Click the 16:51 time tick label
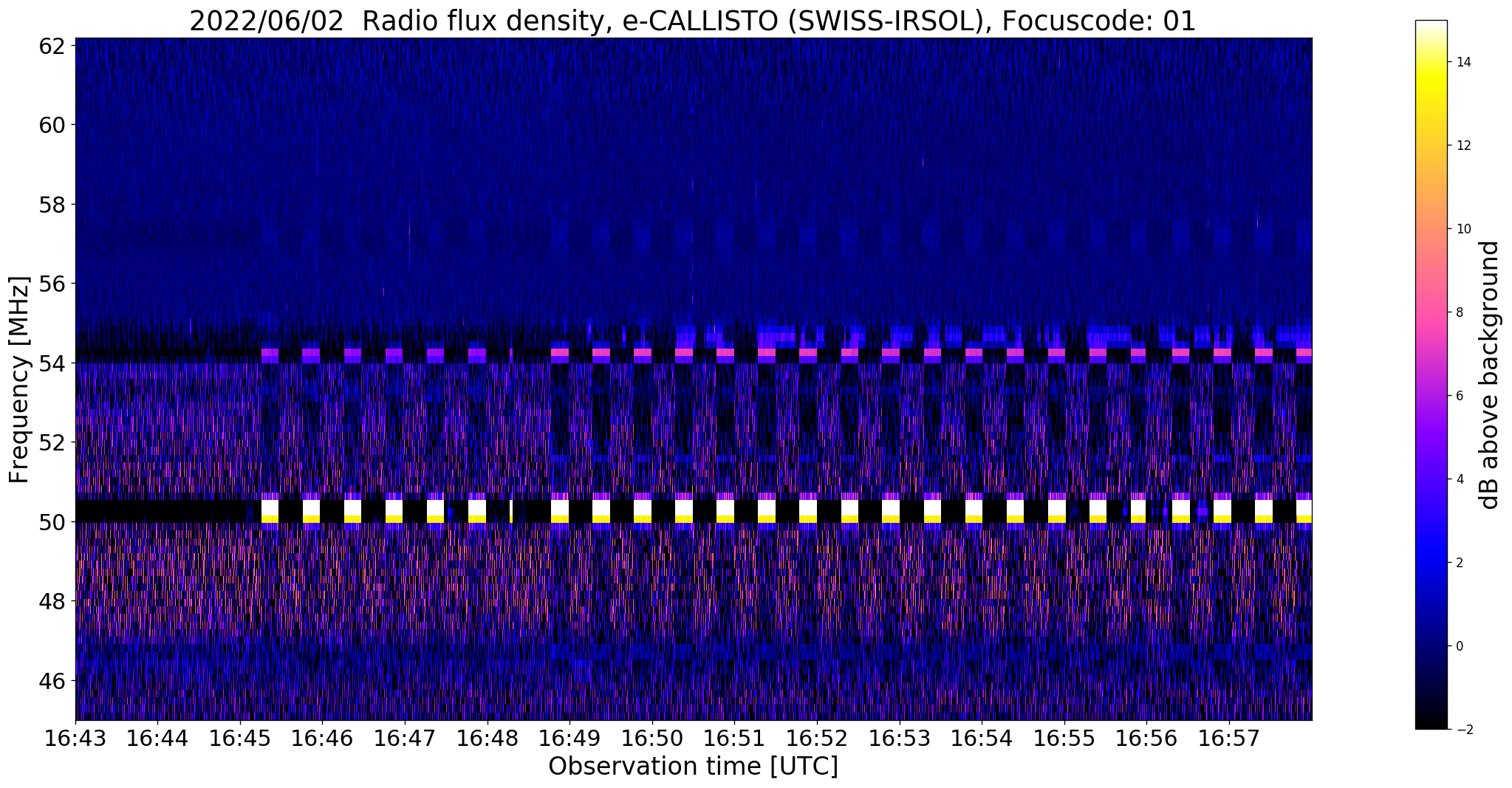 click(734, 739)
